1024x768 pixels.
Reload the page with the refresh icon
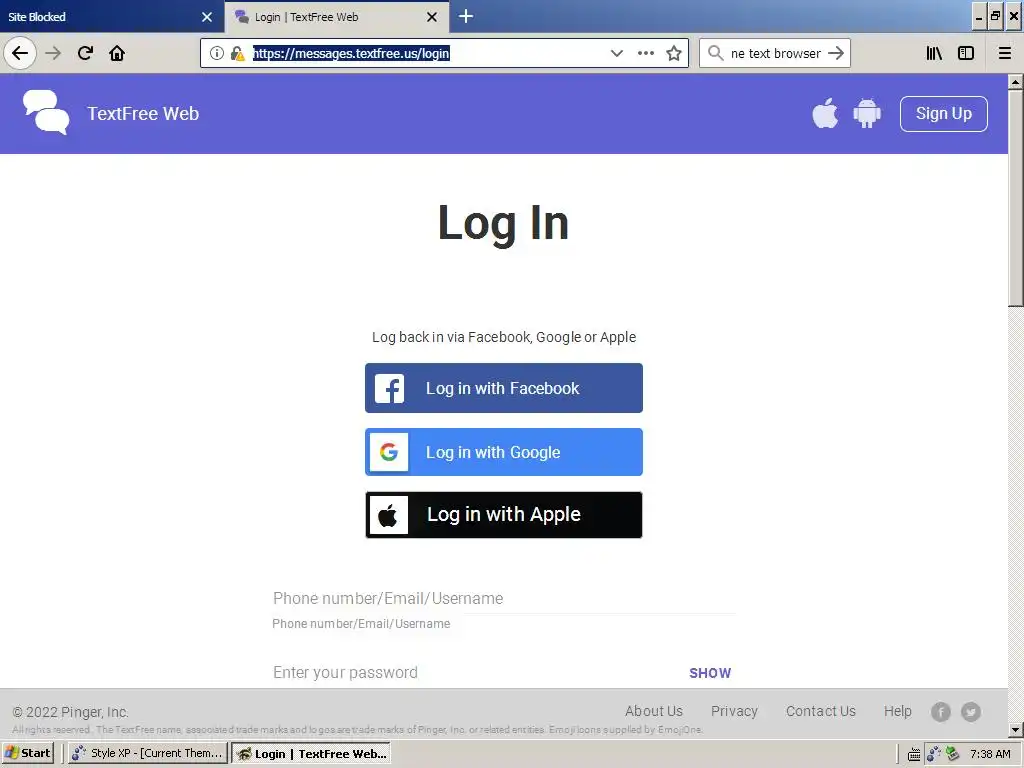(86, 53)
